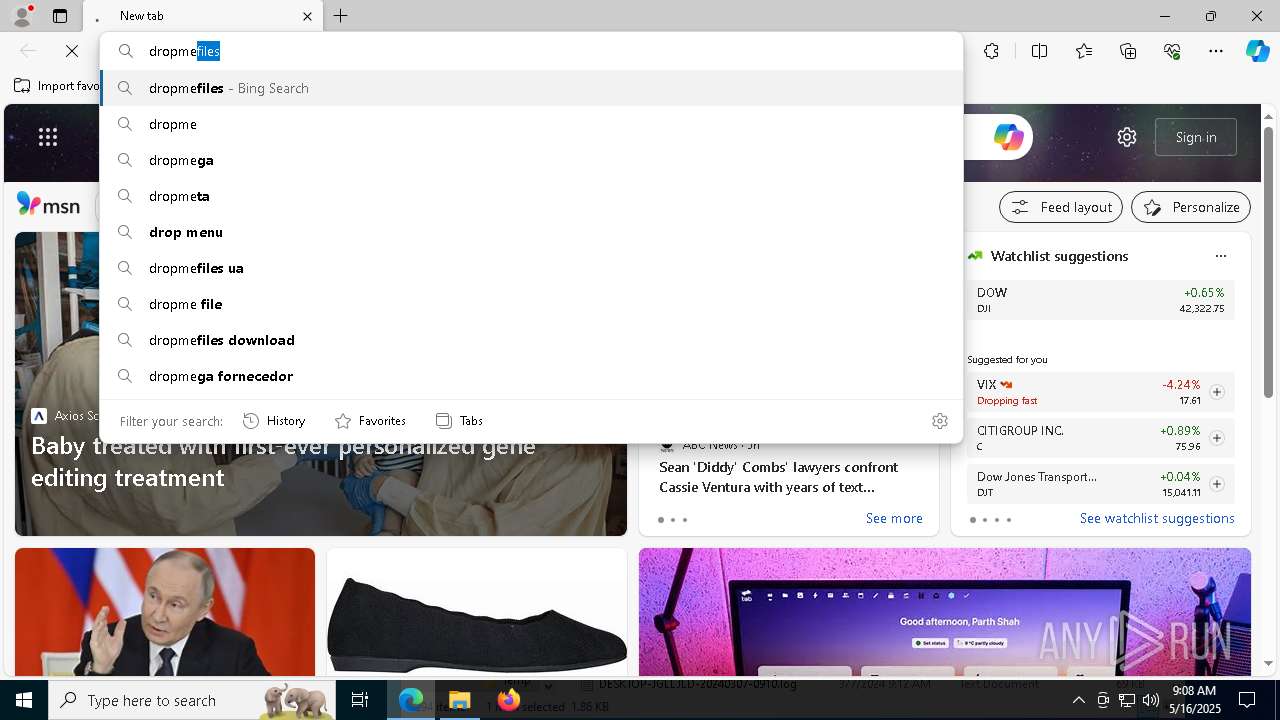The height and width of the screenshot is (720, 1280).
Task: Open the black shoe ad thumbnail
Action: pyautogui.click(x=477, y=612)
